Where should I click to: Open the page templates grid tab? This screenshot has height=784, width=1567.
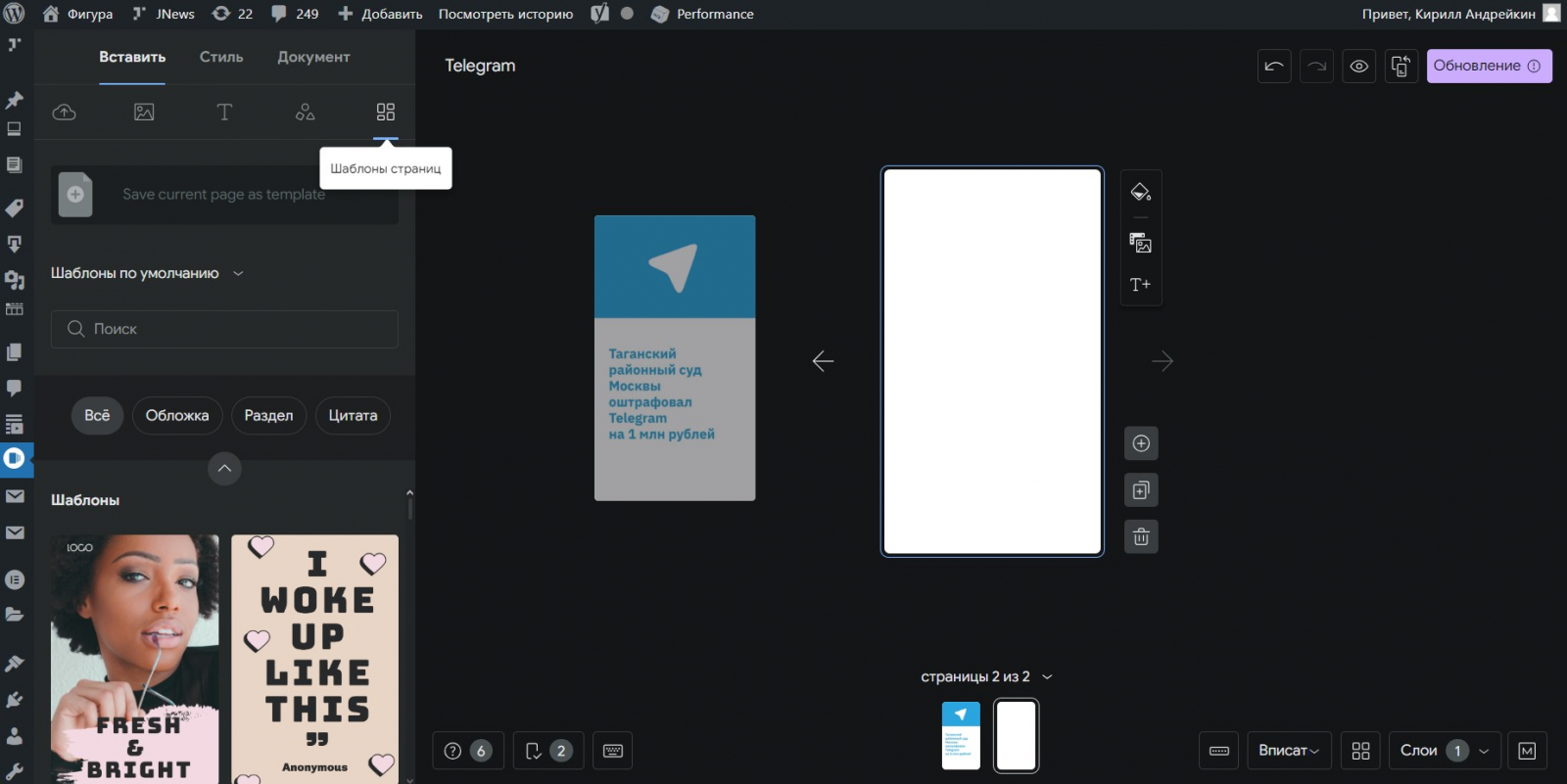coord(386,112)
